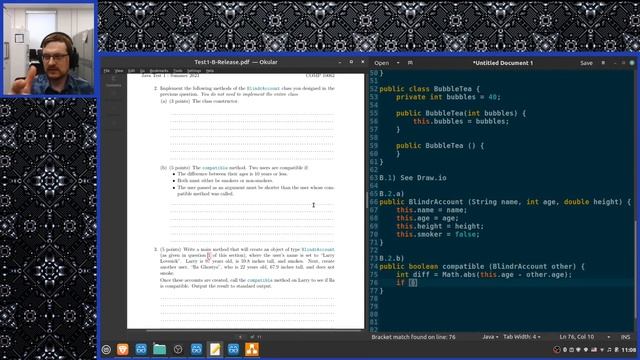Click the Ln 76, Col 10 status indicator
The image size is (640, 360).
point(577,337)
